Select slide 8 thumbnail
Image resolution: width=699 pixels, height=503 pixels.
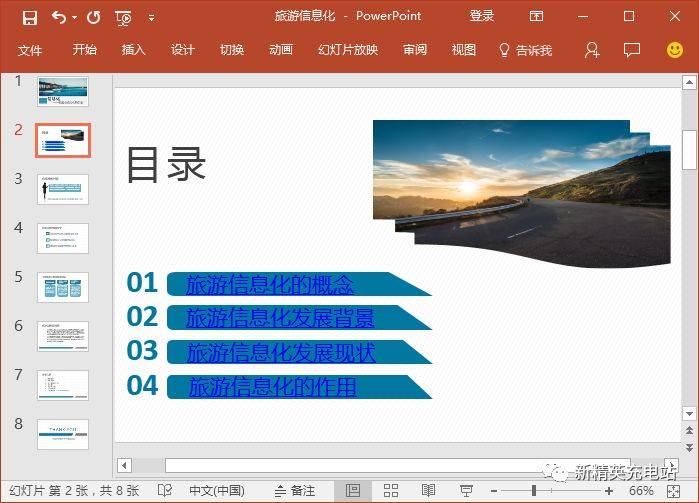click(x=63, y=434)
